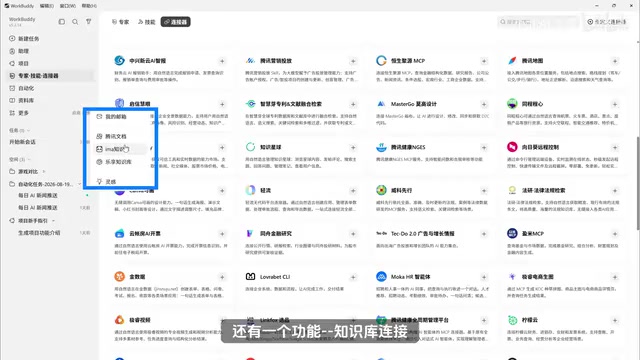The image size is (640, 360).
Task: Click the 极睿视频 logo icon
Action: 120,320
